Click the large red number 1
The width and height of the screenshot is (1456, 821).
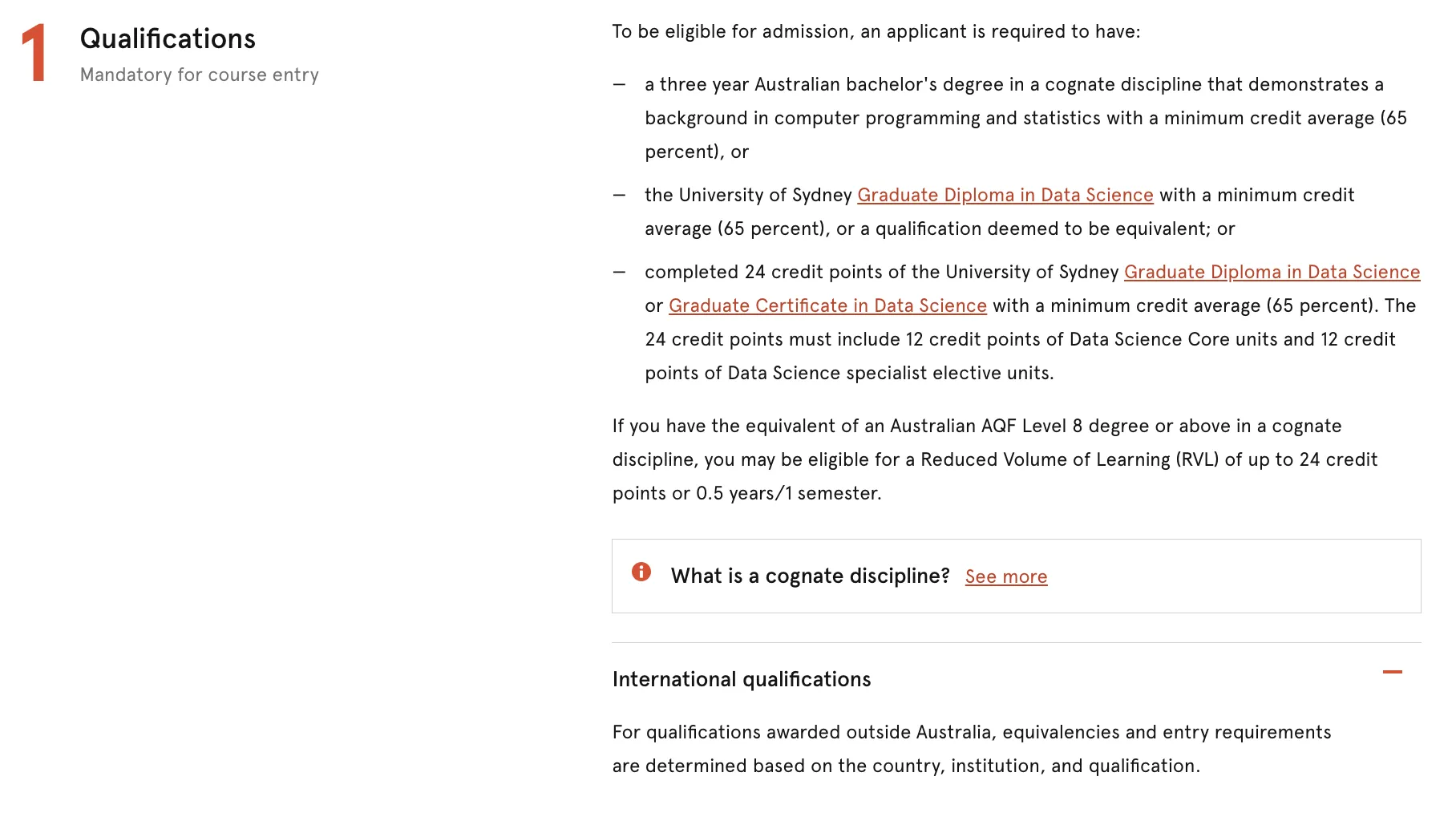34,53
